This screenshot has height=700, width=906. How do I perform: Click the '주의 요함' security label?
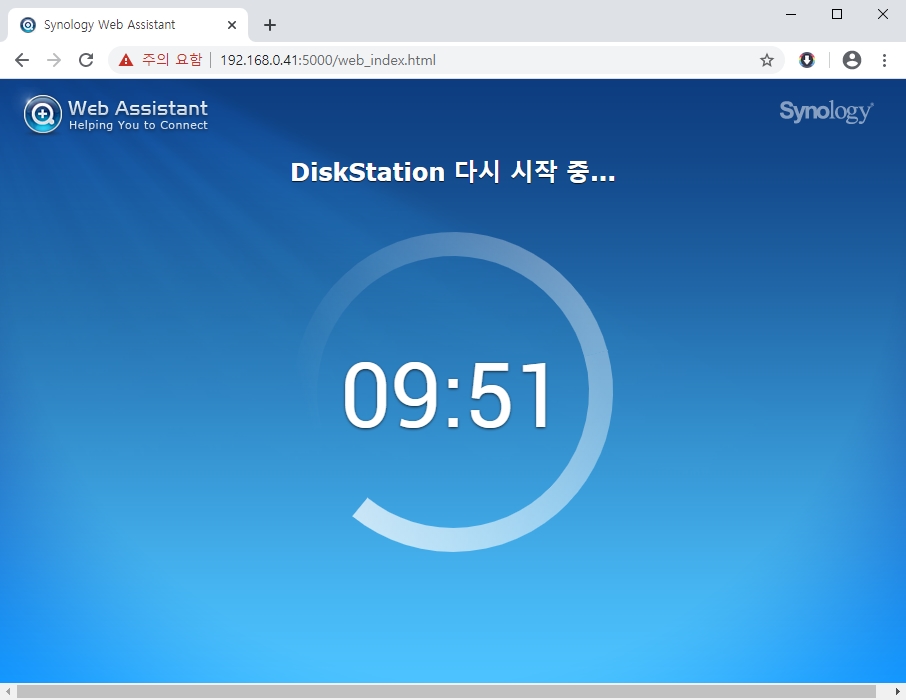172,60
